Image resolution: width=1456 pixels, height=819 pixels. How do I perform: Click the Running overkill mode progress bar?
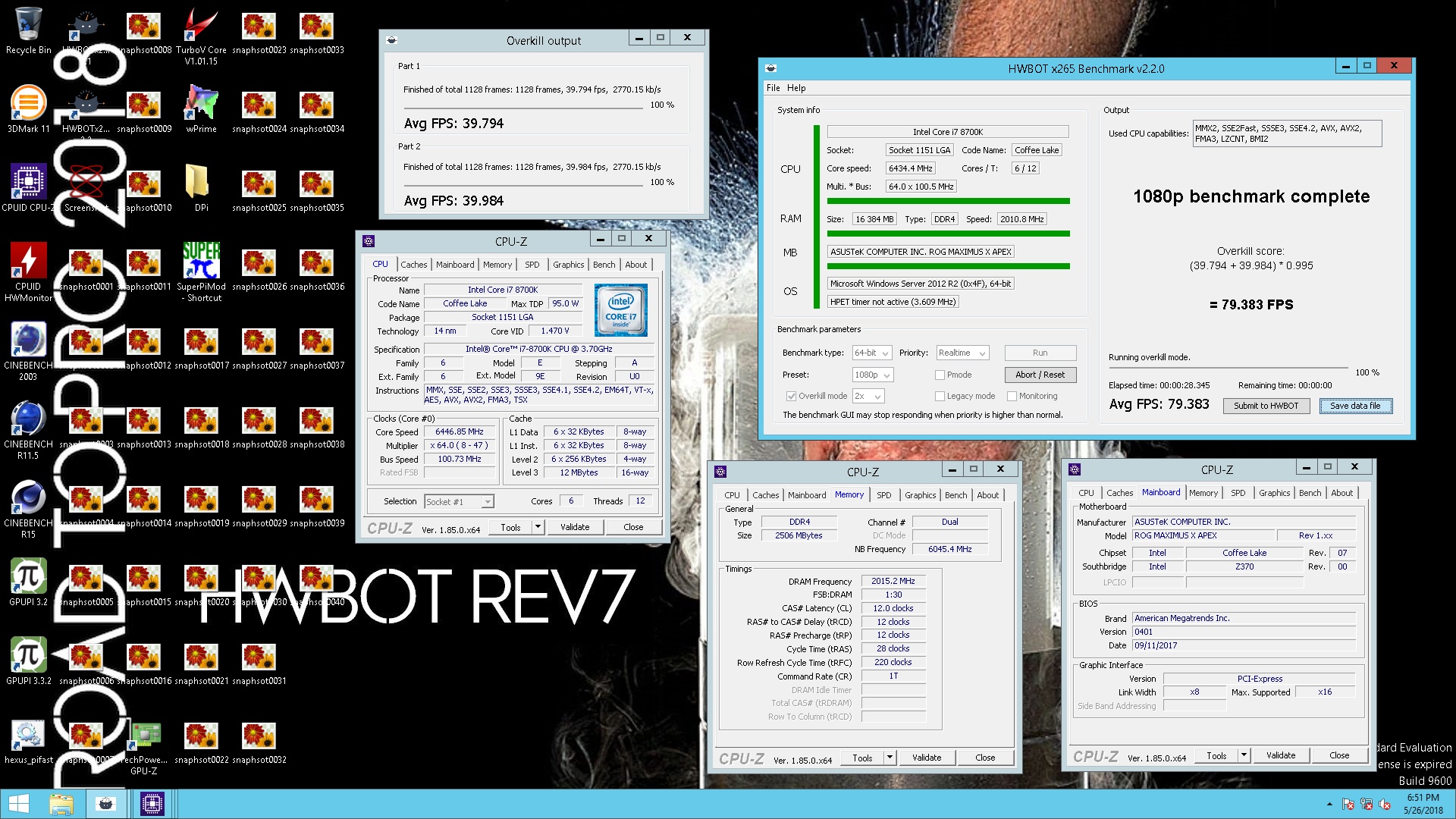point(1229,369)
